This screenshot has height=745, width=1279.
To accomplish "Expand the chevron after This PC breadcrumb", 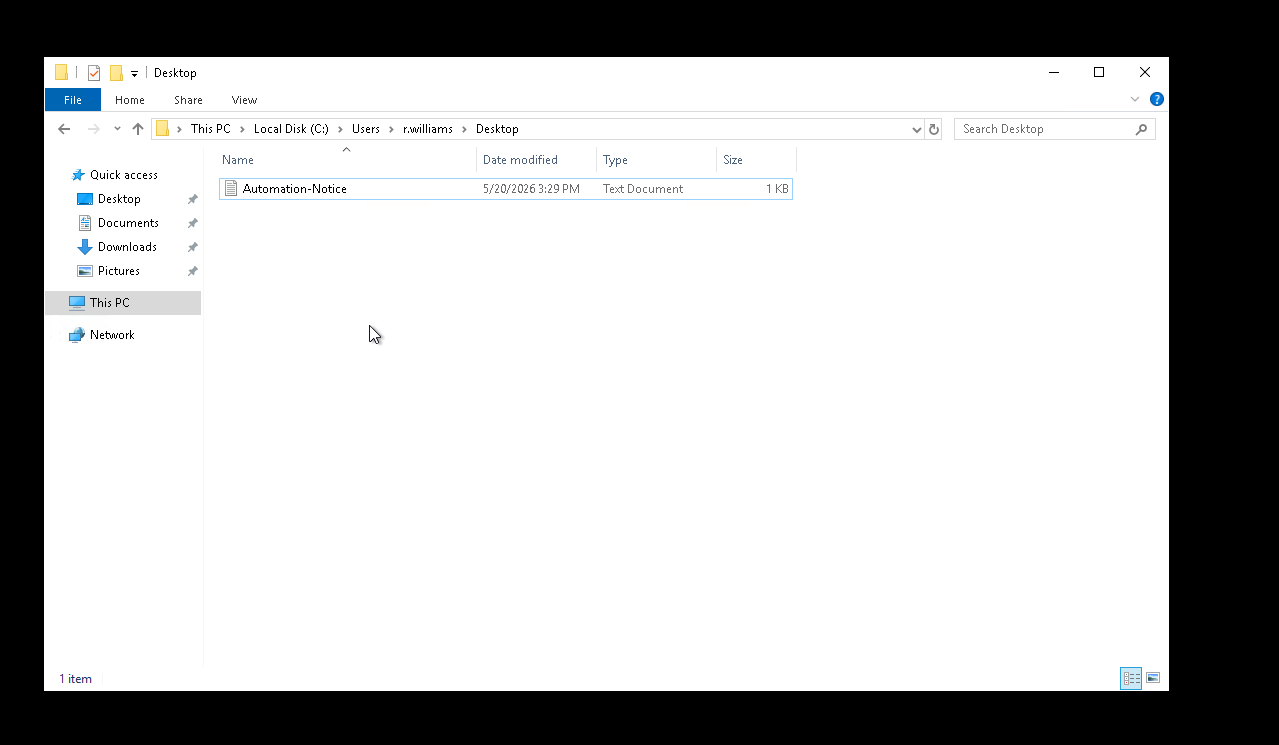I will pyautogui.click(x=242, y=129).
